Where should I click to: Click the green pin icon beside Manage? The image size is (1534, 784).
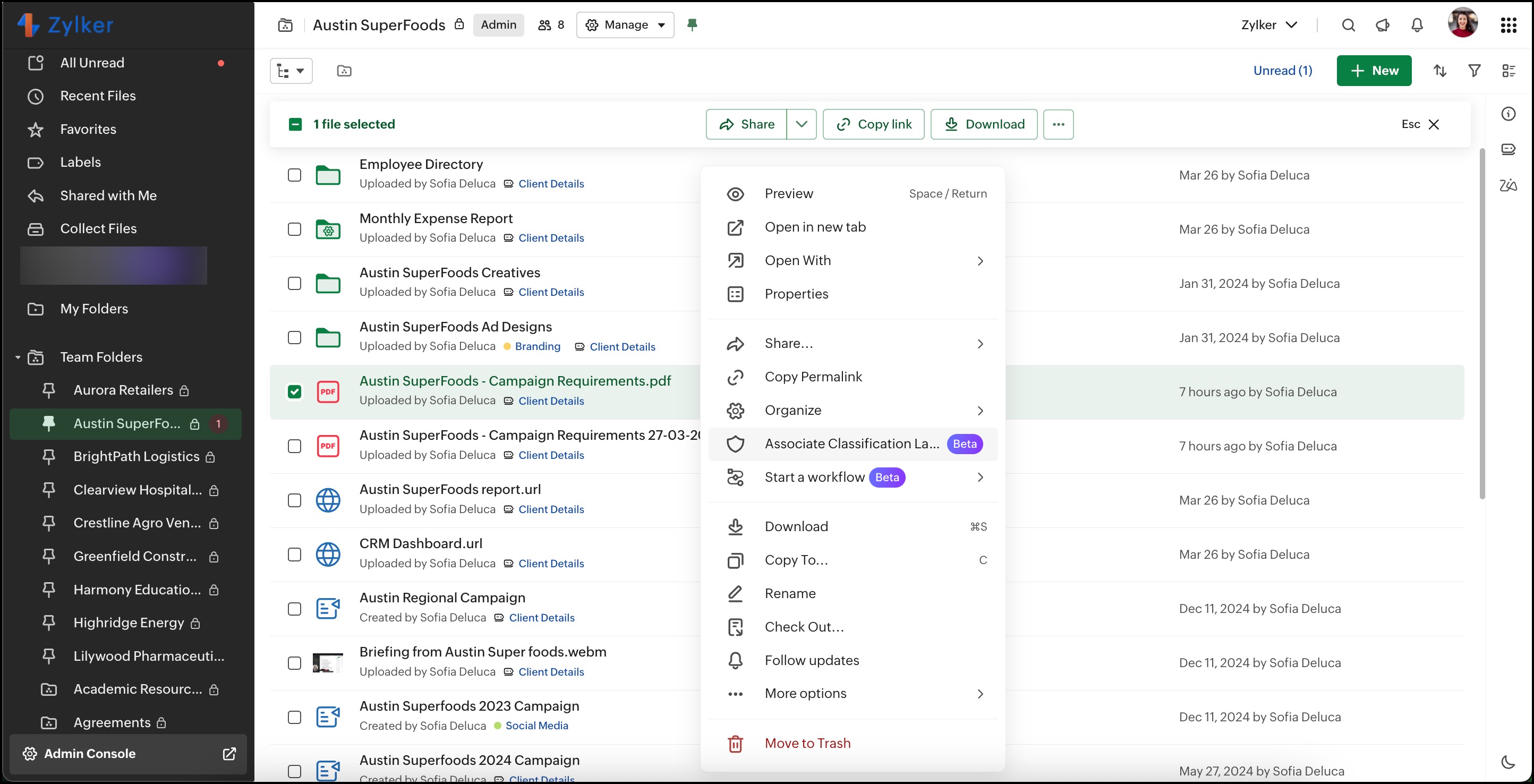(692, 24)
